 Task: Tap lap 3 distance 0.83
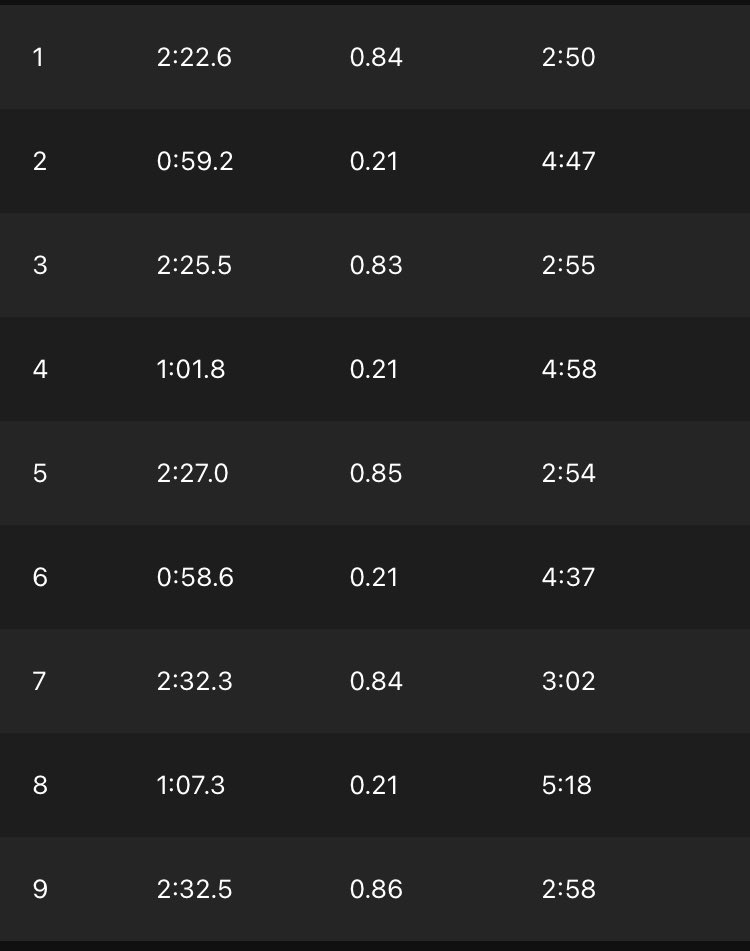(376, 265)
